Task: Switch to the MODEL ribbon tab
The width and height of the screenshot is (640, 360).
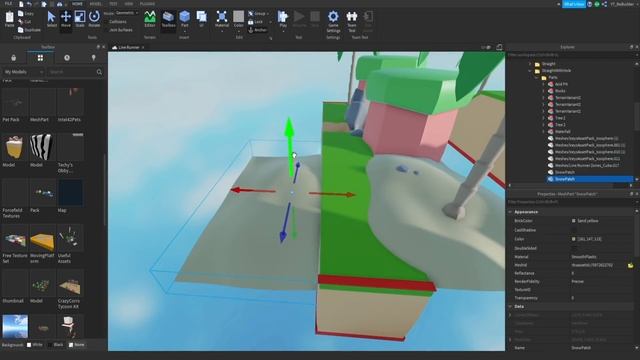Action: click(96, 4)
